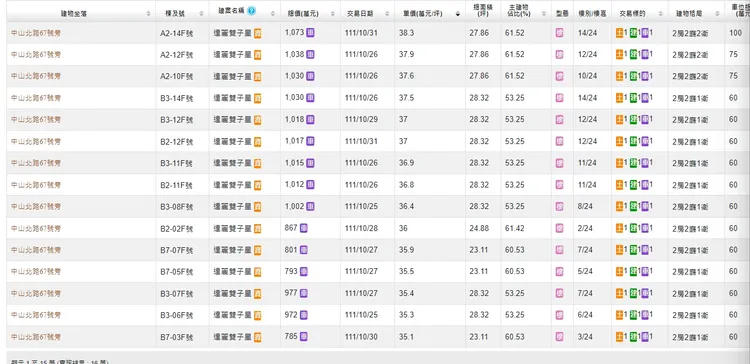The height and width of the screenshot is (364, 750).
Task: Click unit price 35.1
Action: tap(406, 337)
